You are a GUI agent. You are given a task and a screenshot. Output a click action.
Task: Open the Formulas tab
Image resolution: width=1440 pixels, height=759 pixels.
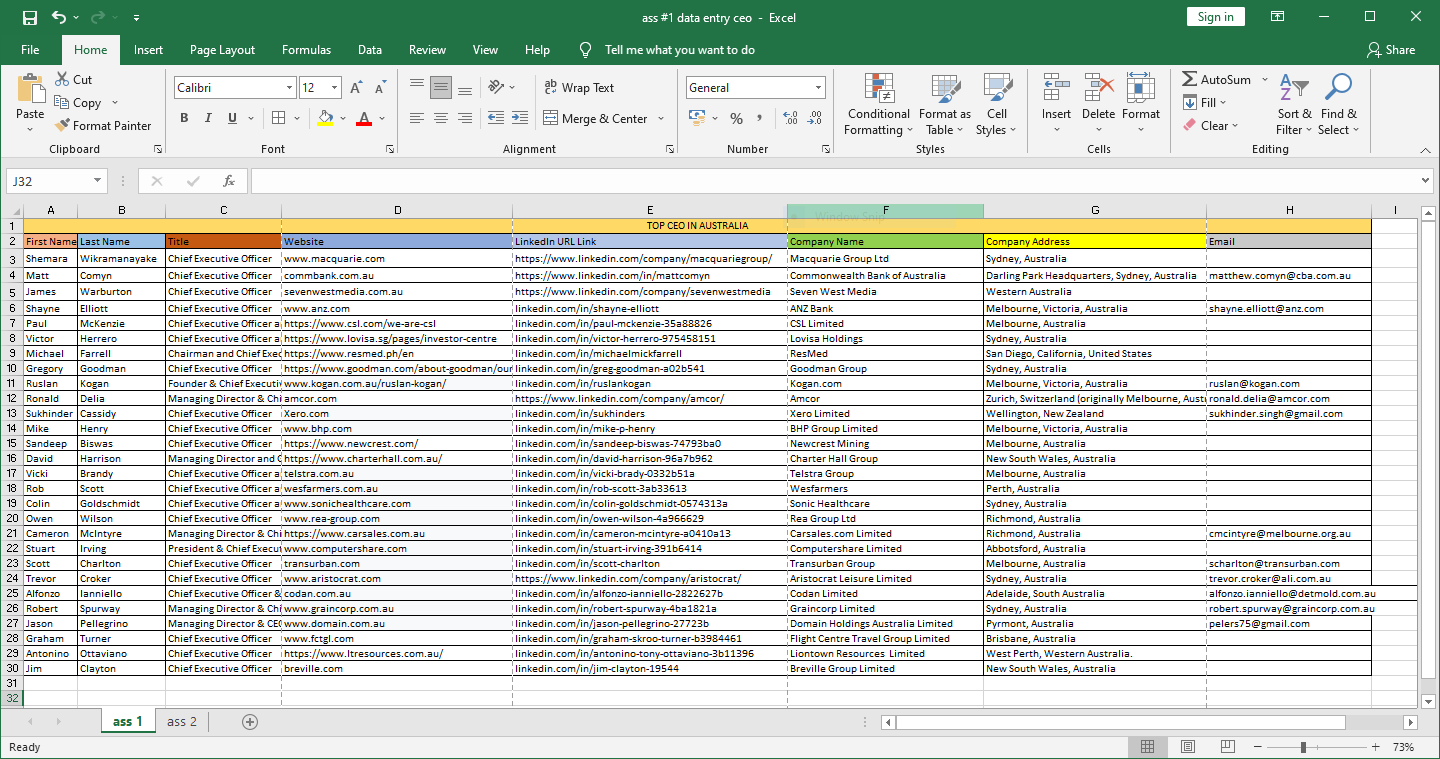tap(306, 50)
